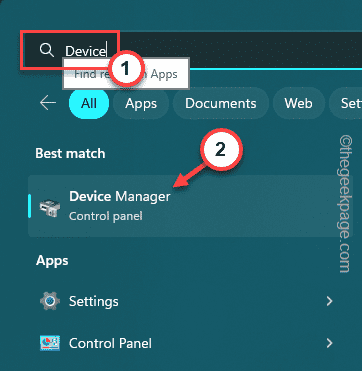Expand the Control Panel result chevron
The image size is (362, 371).
329,343
